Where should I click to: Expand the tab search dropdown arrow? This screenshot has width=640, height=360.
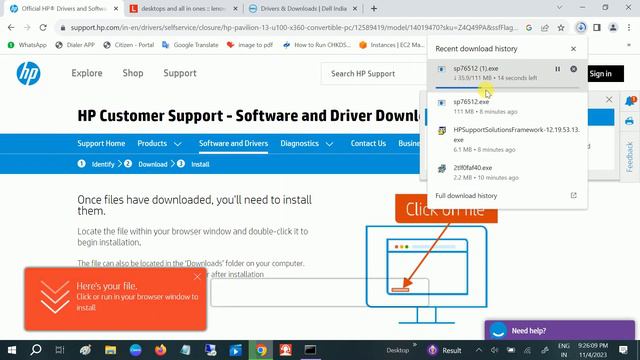pos(560,7)
